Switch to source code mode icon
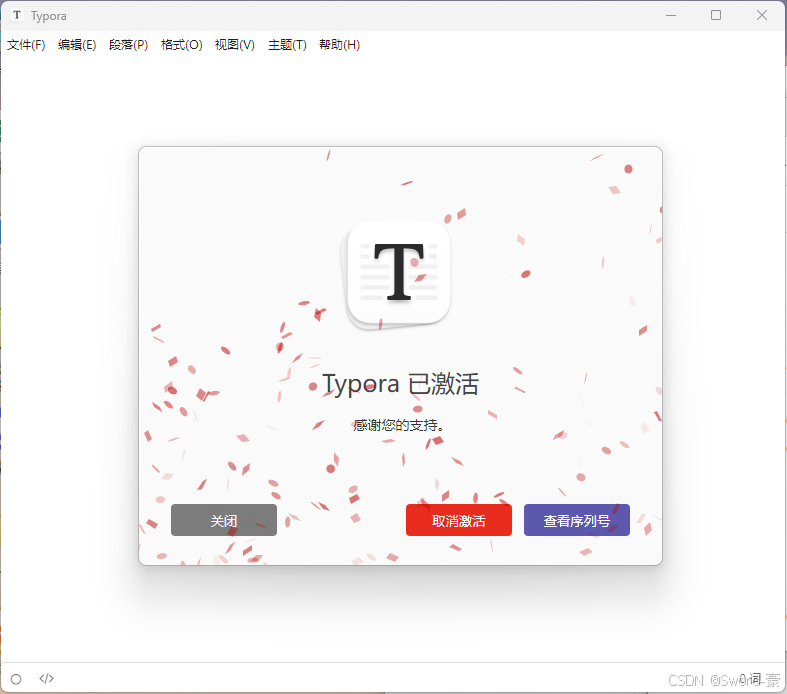The image size is (787, 694). [x=46, y=679]
